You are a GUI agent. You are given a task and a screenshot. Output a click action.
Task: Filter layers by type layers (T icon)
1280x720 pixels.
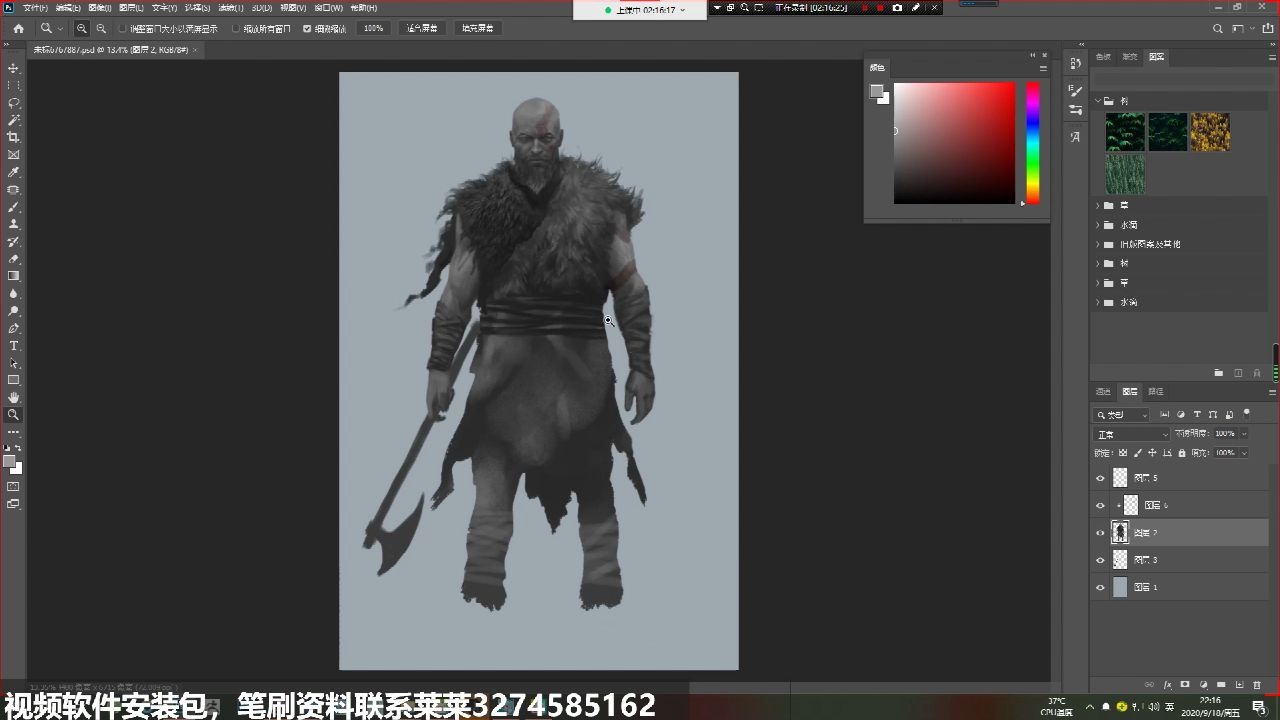(x=1197, y=414)
